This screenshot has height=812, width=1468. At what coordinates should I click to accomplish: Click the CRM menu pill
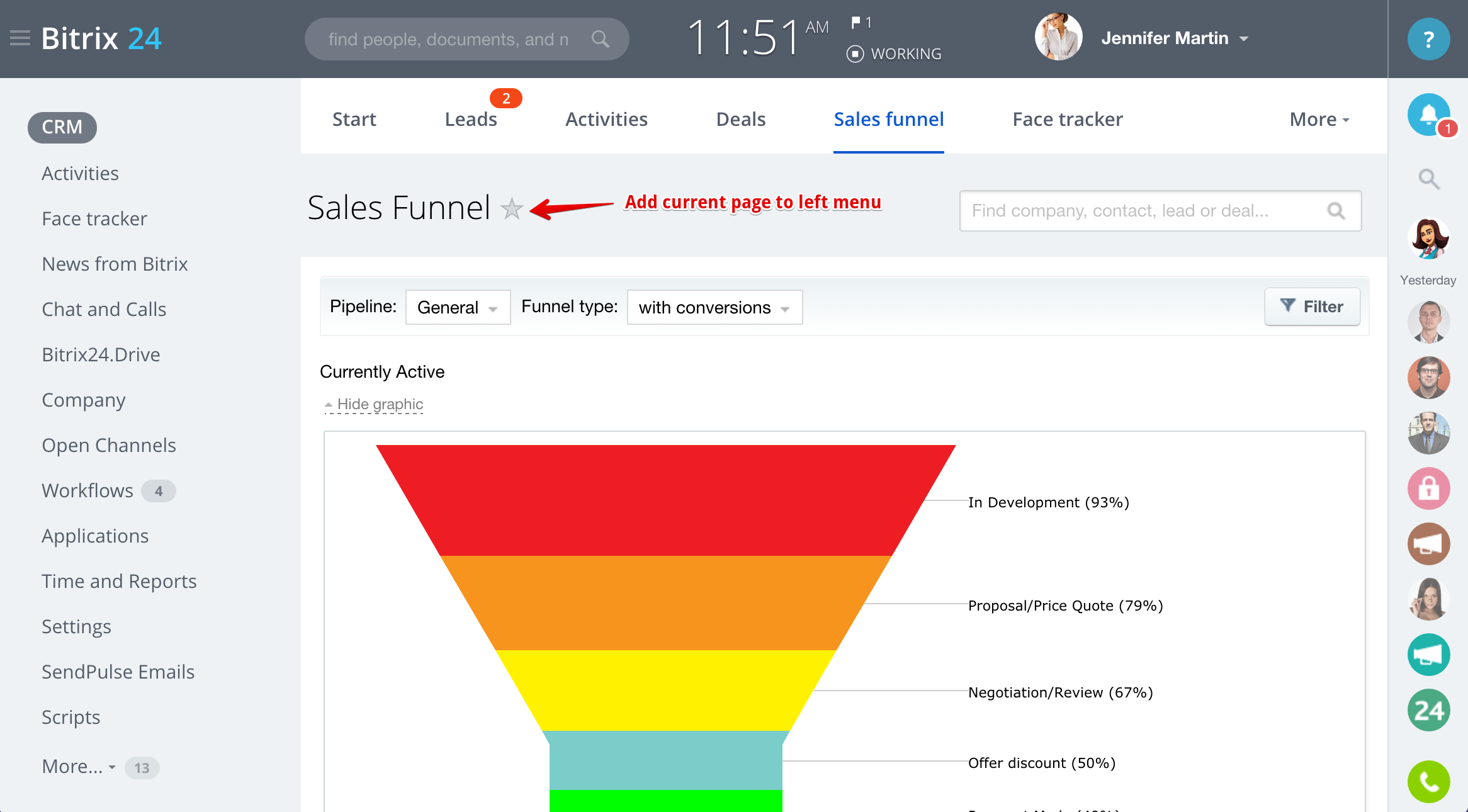(62, 127)
